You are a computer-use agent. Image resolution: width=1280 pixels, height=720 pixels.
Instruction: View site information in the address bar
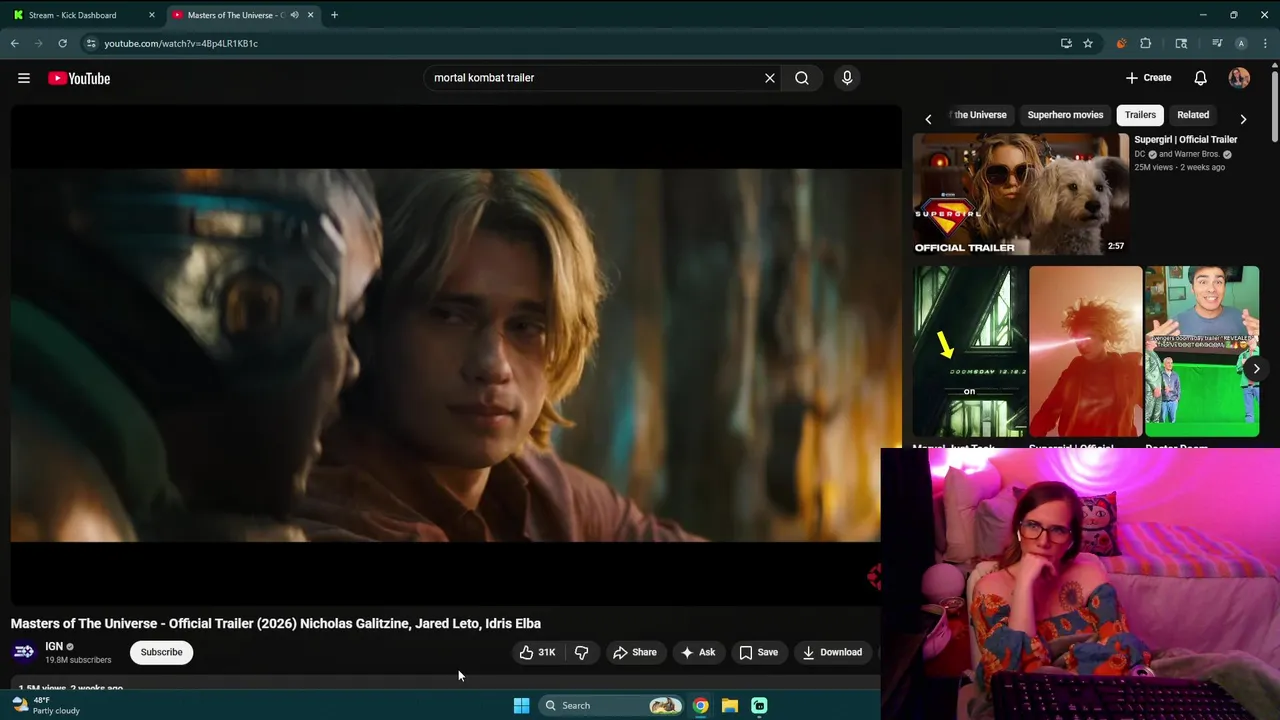click(x=91, y=43)
